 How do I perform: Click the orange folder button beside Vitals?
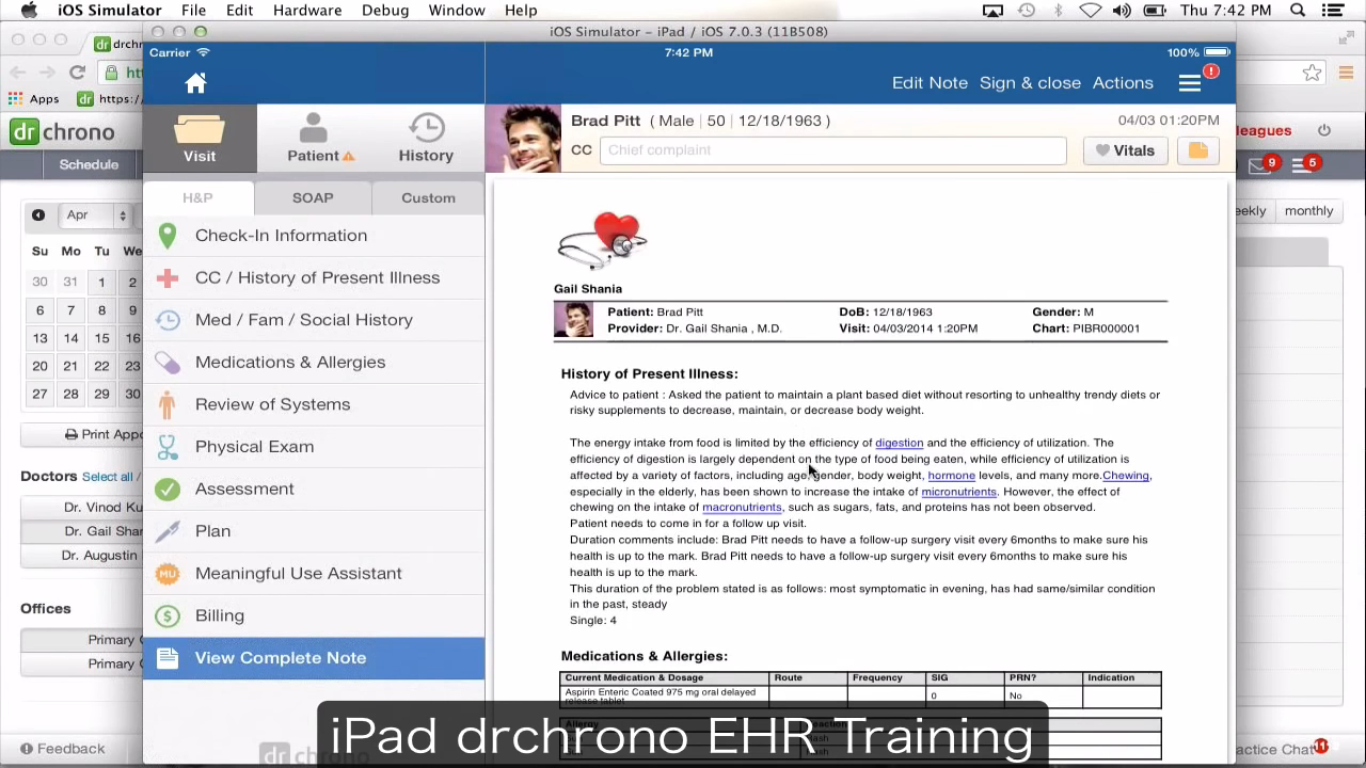coord(1198,150)
